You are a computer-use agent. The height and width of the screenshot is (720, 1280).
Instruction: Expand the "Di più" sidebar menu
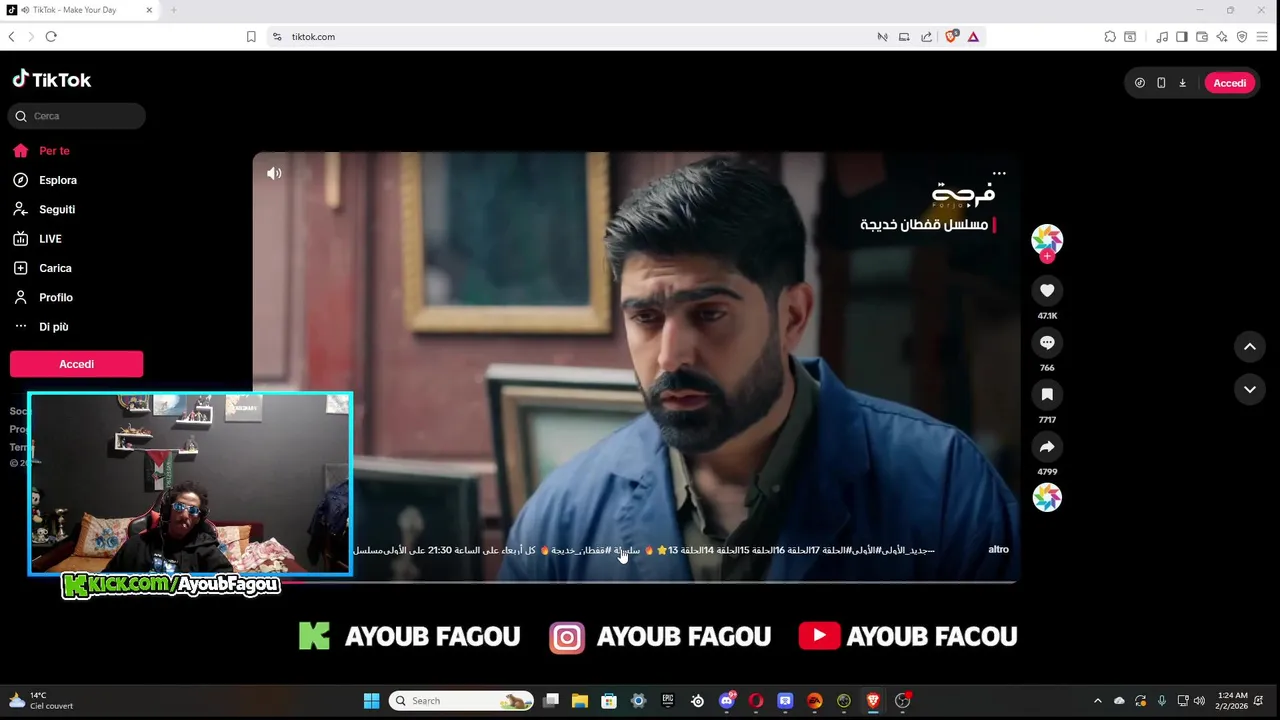(53, 327)
